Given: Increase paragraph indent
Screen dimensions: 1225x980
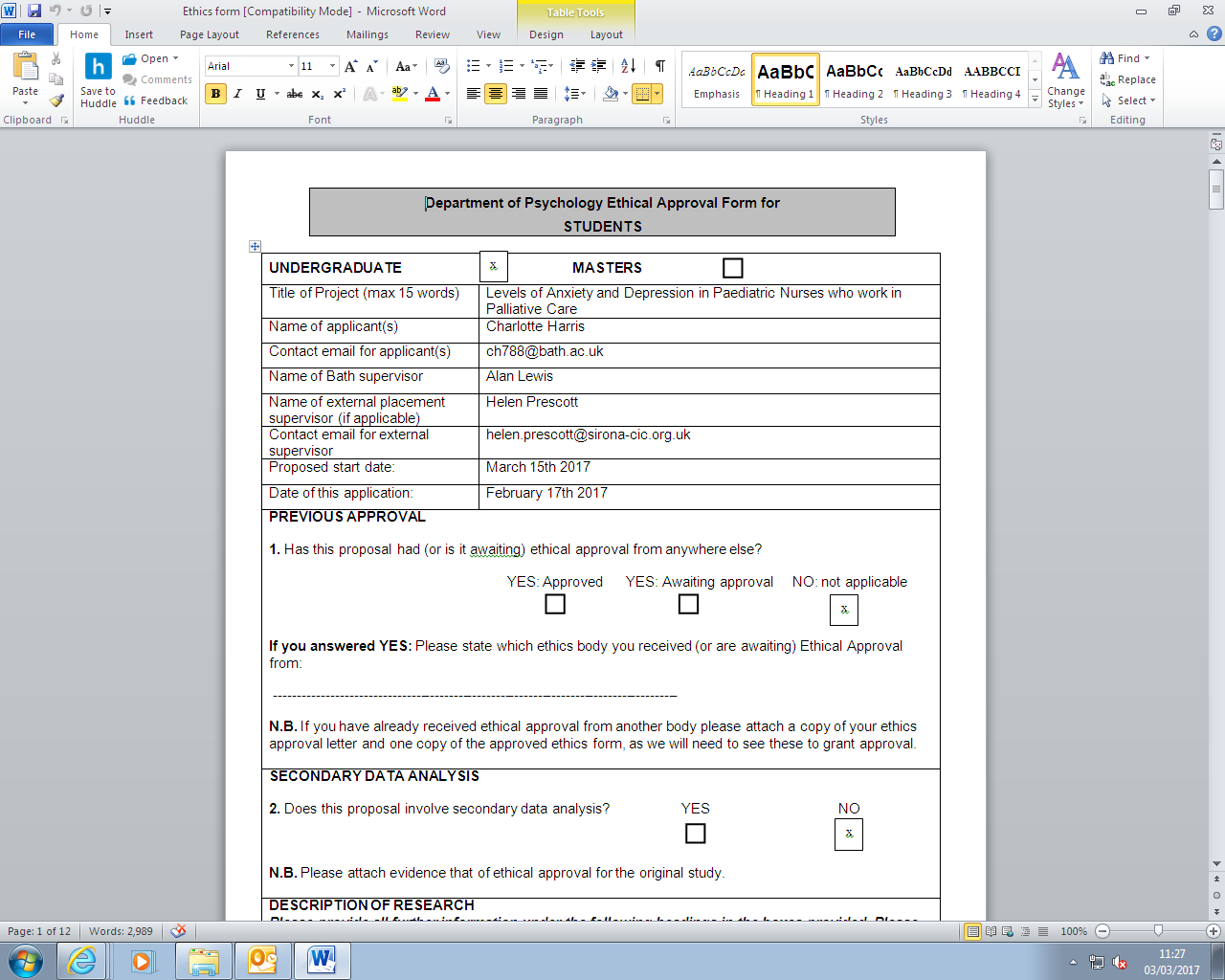Looking at the screenshot, I should pos(599,66).
